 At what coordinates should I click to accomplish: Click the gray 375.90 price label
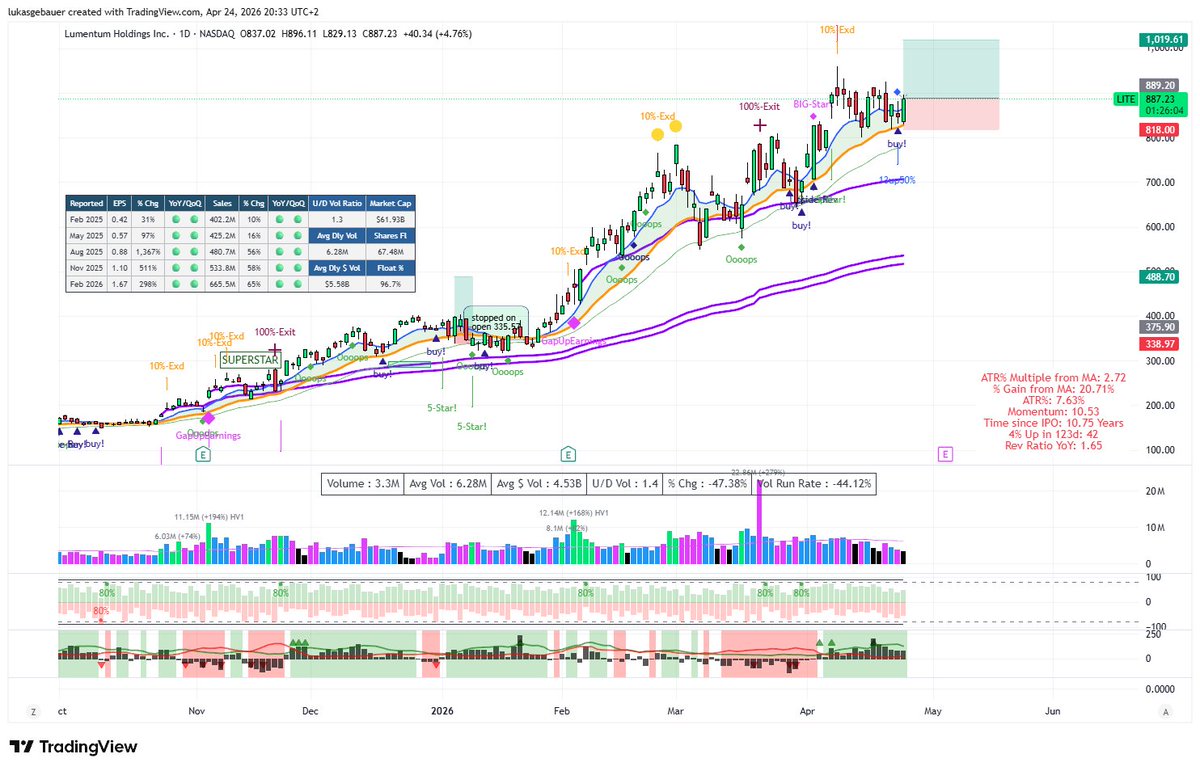tap(1158, 326)
